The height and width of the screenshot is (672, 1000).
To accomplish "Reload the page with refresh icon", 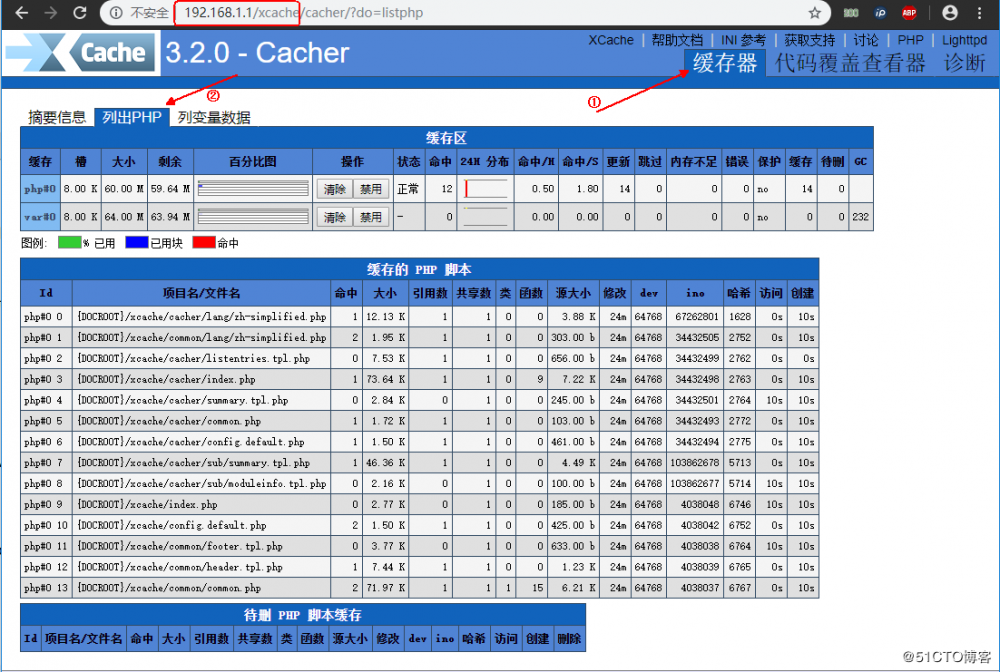I will pos(80,13).
